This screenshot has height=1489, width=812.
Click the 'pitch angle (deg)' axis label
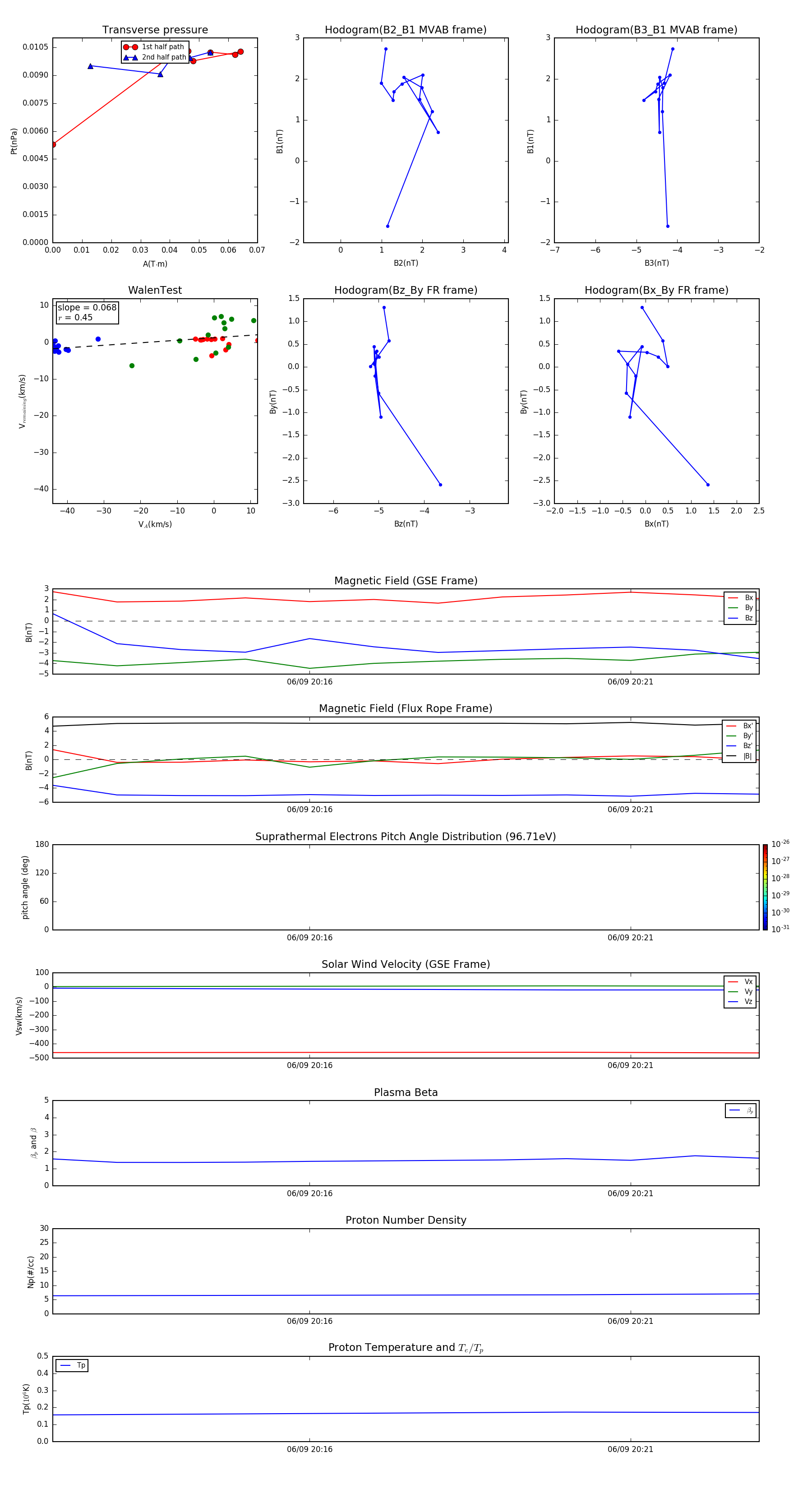coord(25,887)
